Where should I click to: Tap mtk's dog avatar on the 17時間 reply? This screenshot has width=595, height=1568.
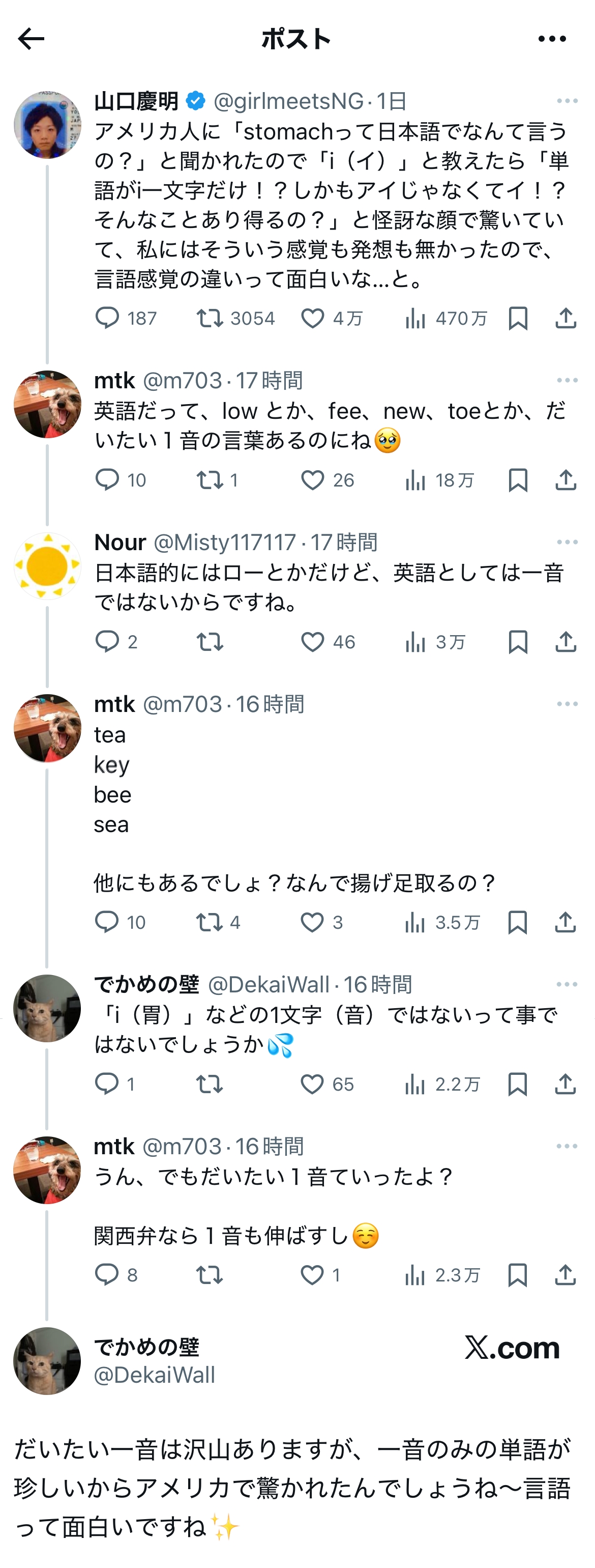[47, 404]
